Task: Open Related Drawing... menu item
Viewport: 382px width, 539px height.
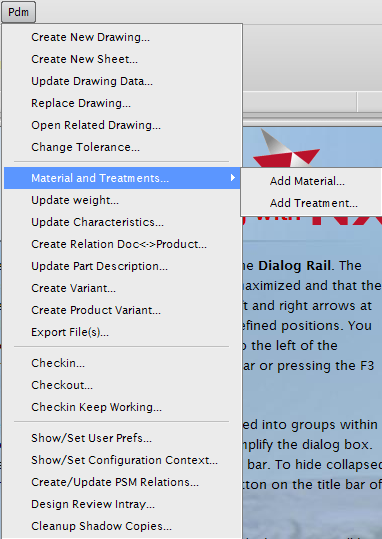Action: (122, 125)
